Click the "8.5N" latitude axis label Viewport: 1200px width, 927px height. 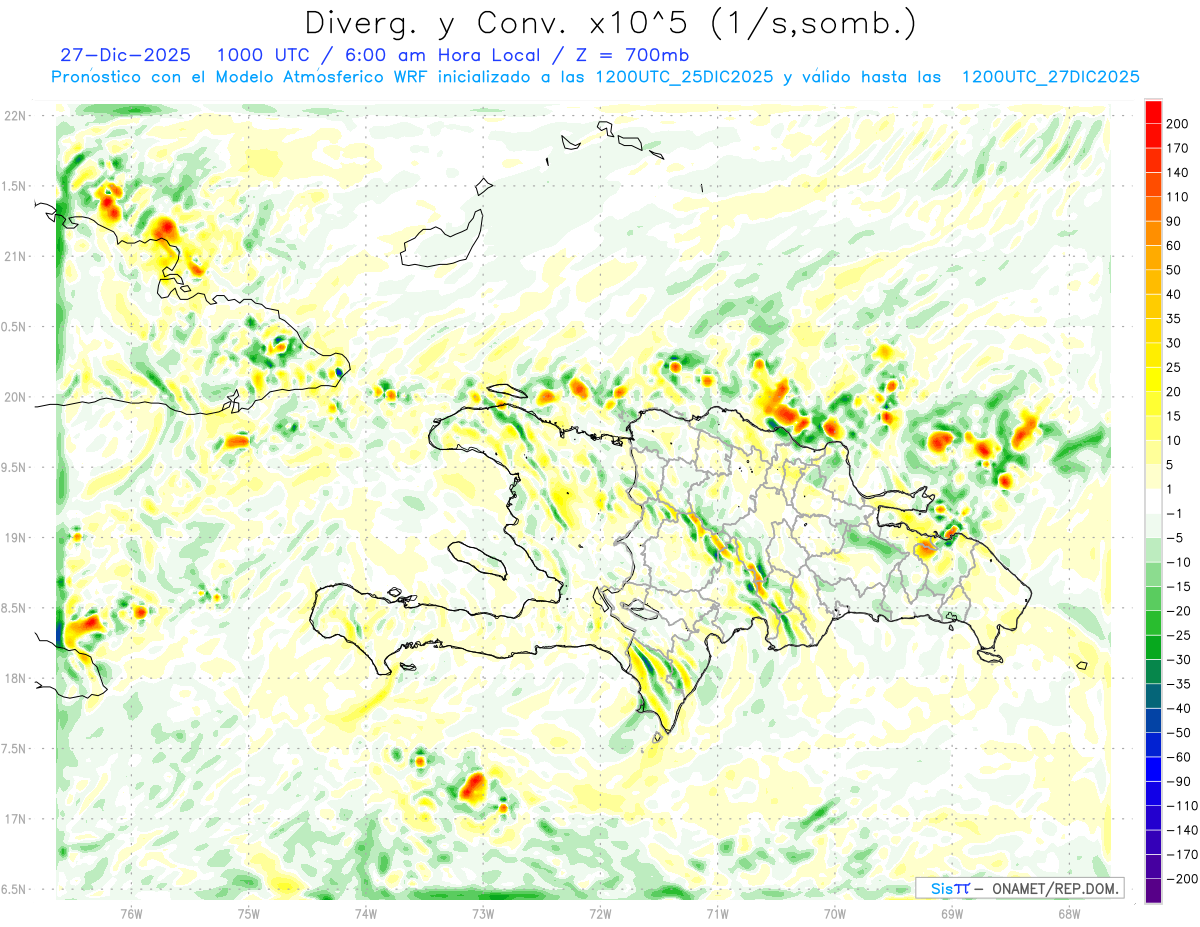(x=15, y=608)
